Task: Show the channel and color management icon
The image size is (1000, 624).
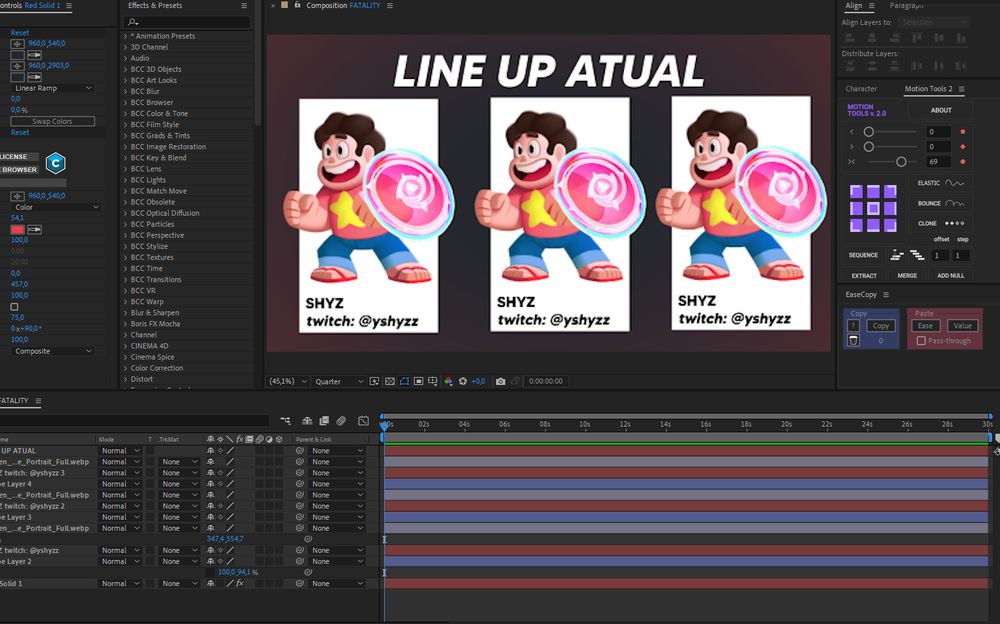Action: 448,382
